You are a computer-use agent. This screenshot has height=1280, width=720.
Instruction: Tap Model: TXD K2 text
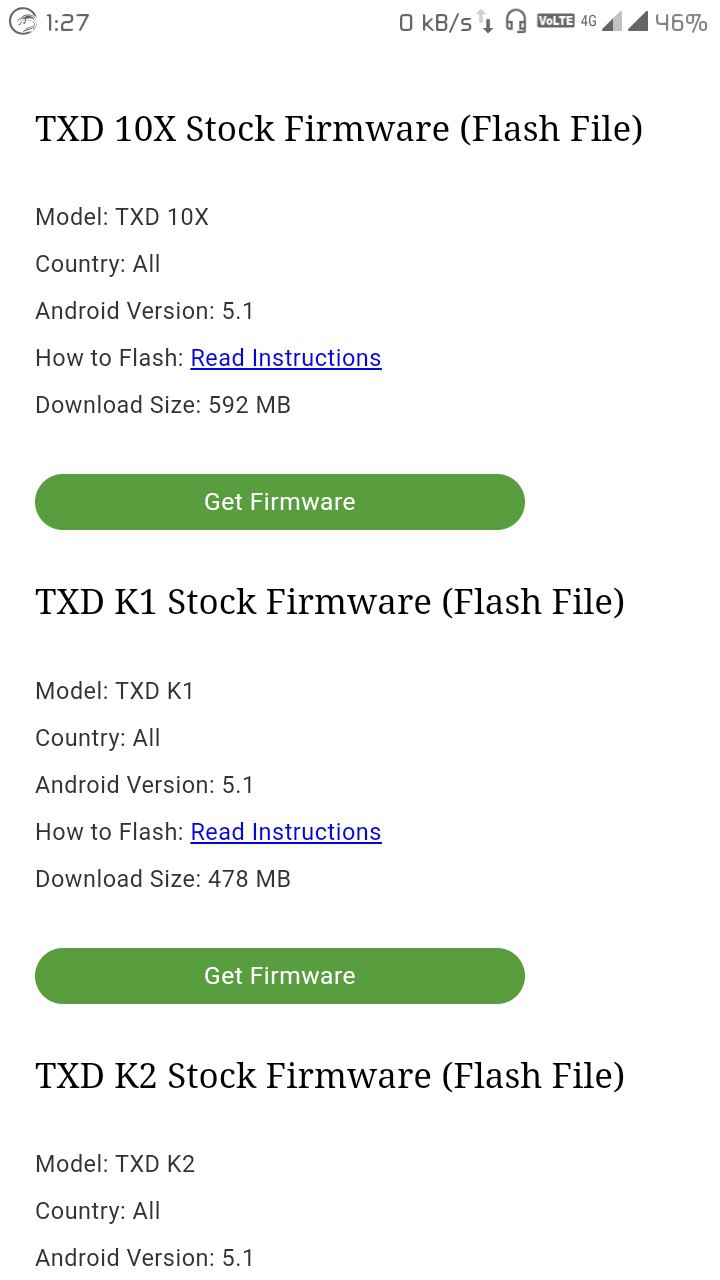pos(115,1164)
